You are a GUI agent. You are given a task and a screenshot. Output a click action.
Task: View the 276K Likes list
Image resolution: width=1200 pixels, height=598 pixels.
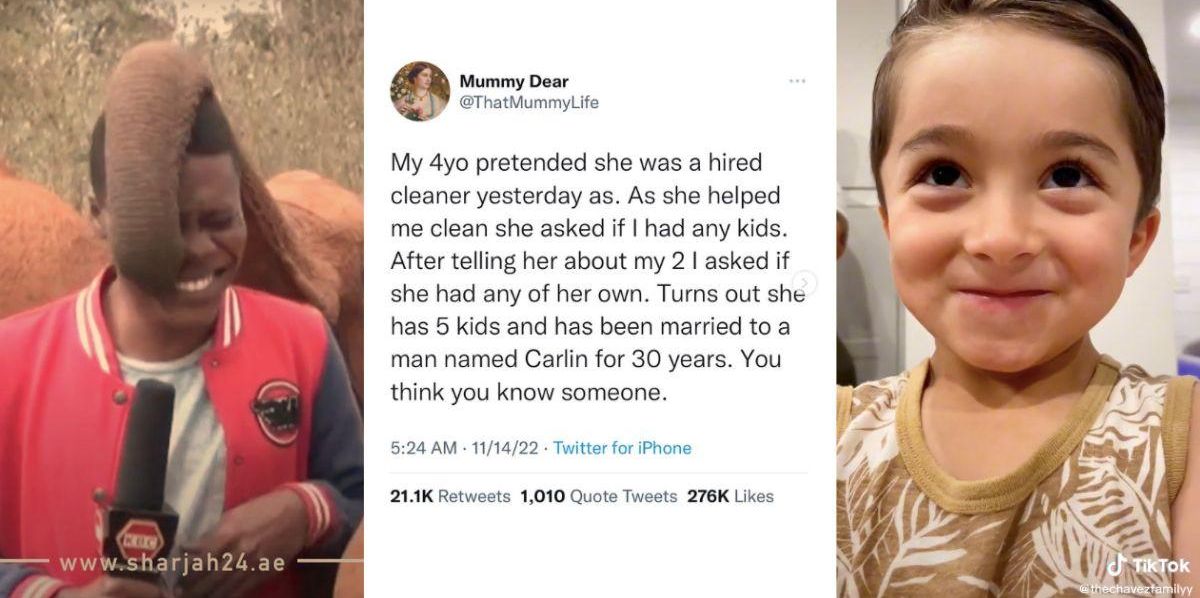(x=730, y=496)
